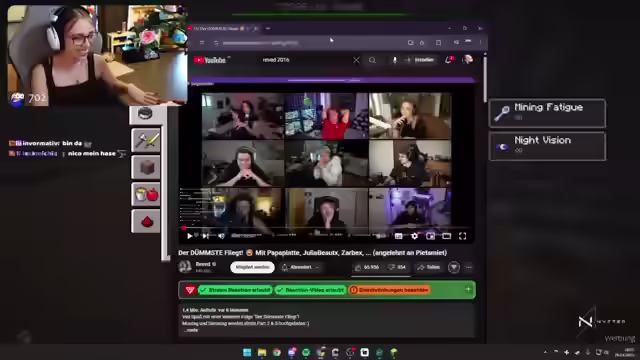Select the building block tab

point(146,167)
